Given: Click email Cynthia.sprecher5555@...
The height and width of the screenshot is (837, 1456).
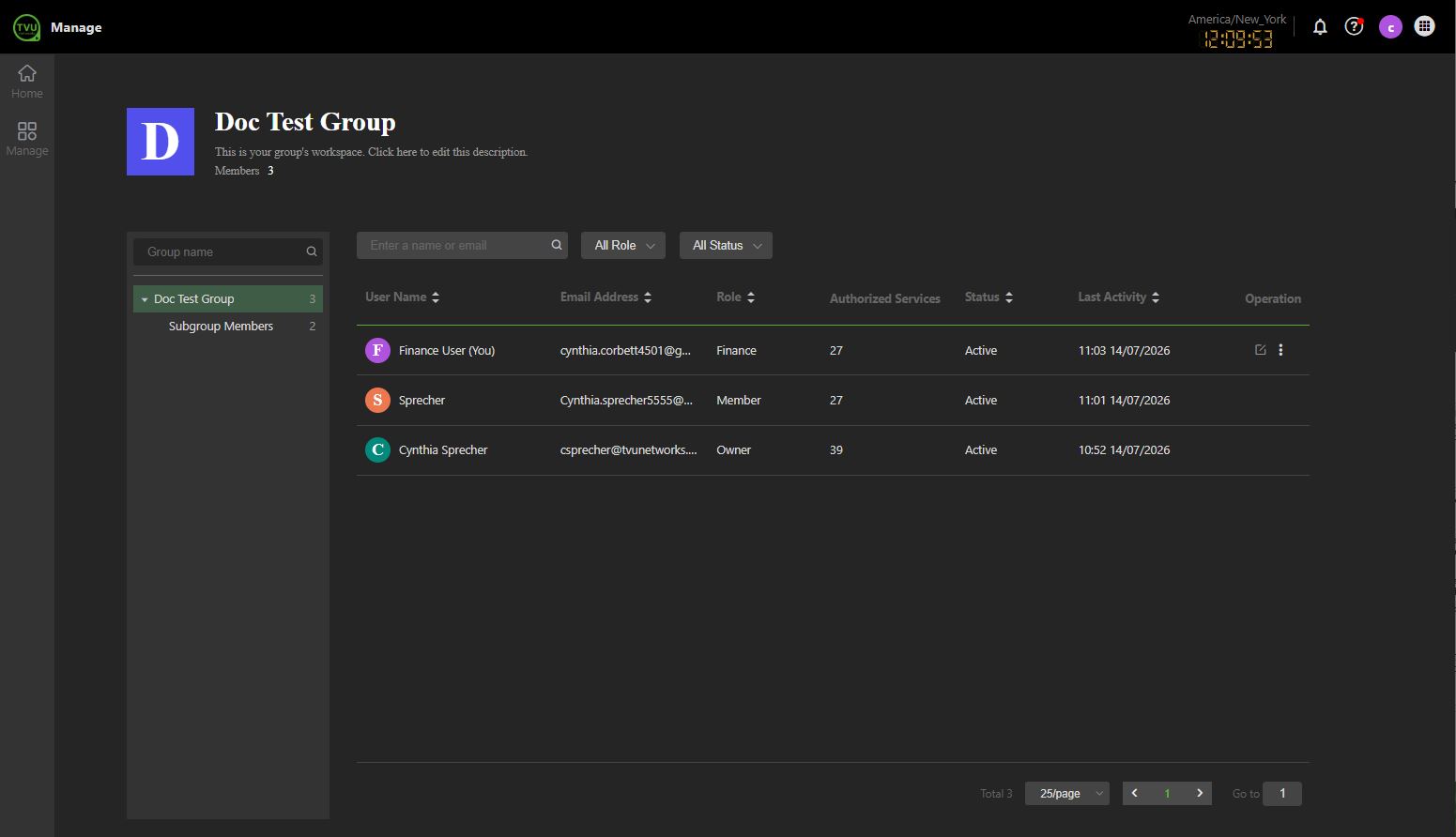Looking at the screenshot, I should point(626,400).
